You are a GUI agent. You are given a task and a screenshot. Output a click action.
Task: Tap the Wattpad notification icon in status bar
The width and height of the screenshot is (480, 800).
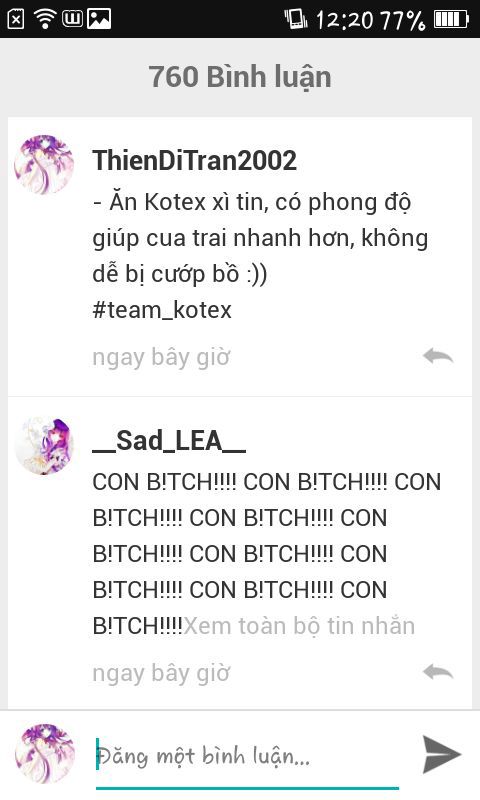pyautogui.click(x=72, y=19)
